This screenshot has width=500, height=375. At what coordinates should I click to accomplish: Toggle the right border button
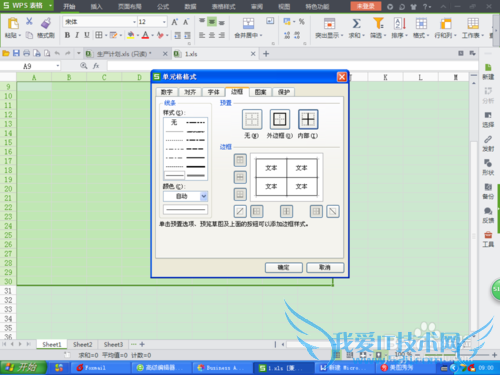(316, 211)
